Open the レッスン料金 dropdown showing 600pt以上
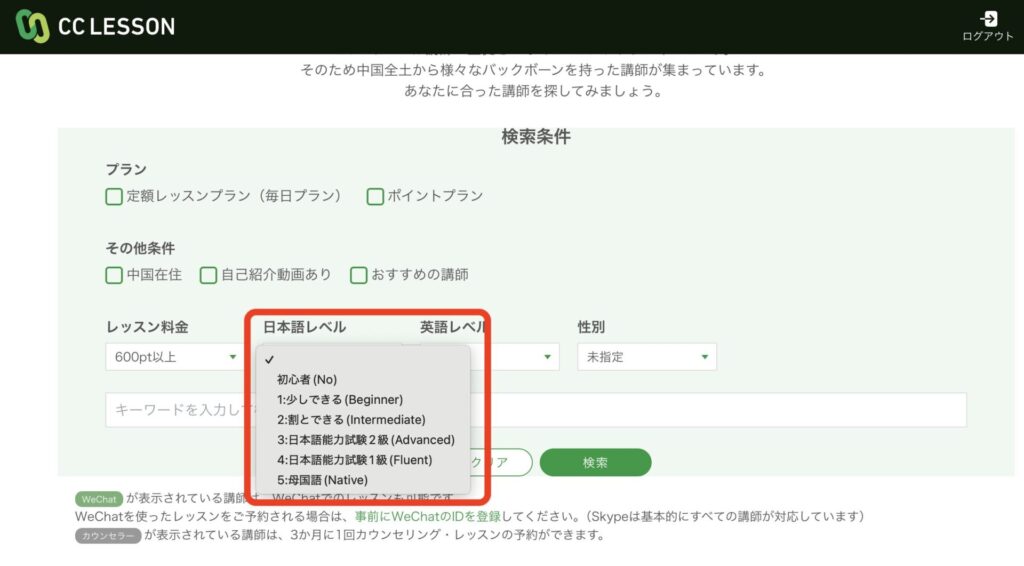 172,357
